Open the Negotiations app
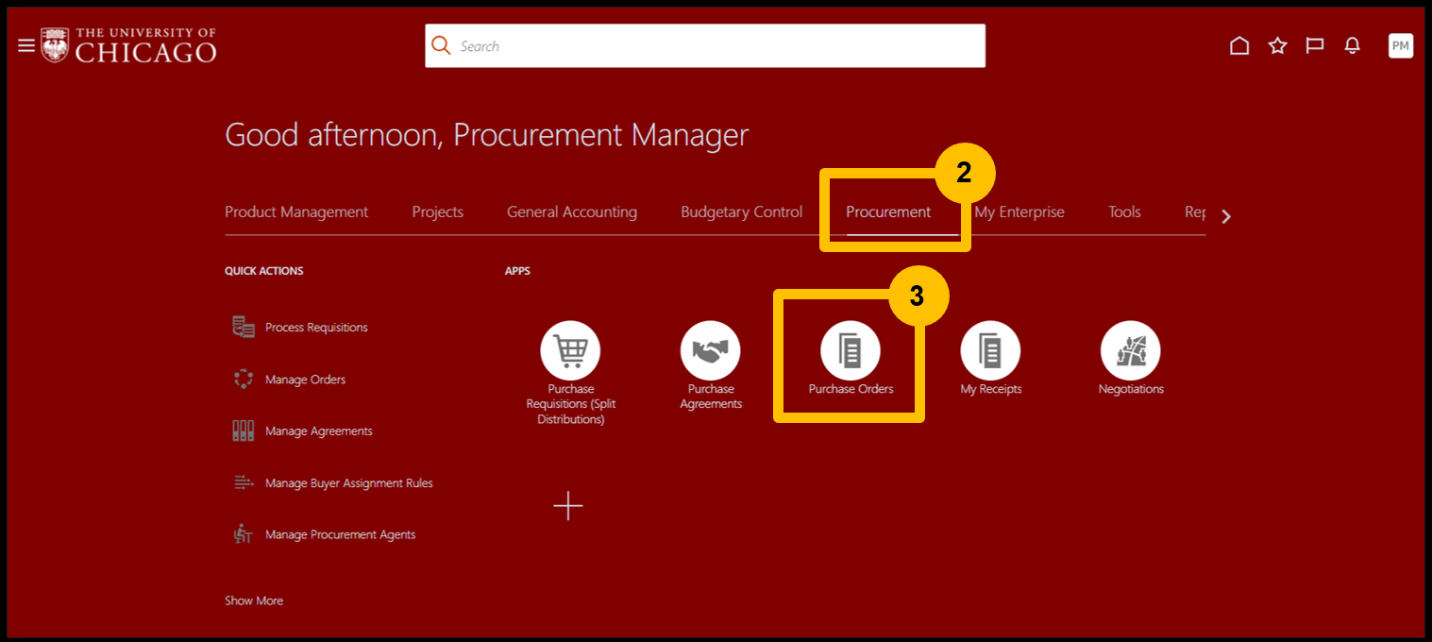 coord(1130,352)
